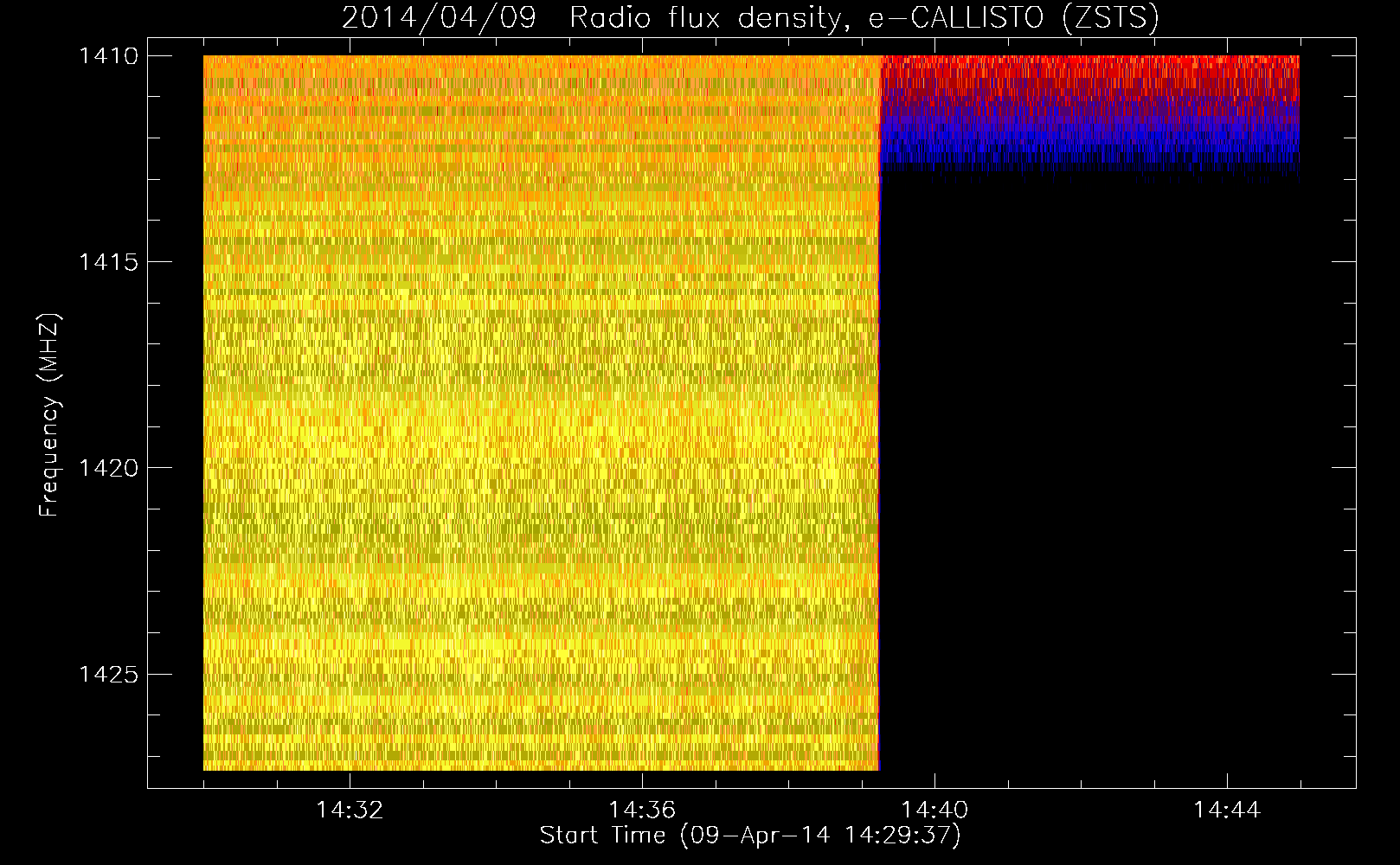Screen dimensions: 1400x865
Task: Click the 1410 frequency tick label
Action: 108,56
